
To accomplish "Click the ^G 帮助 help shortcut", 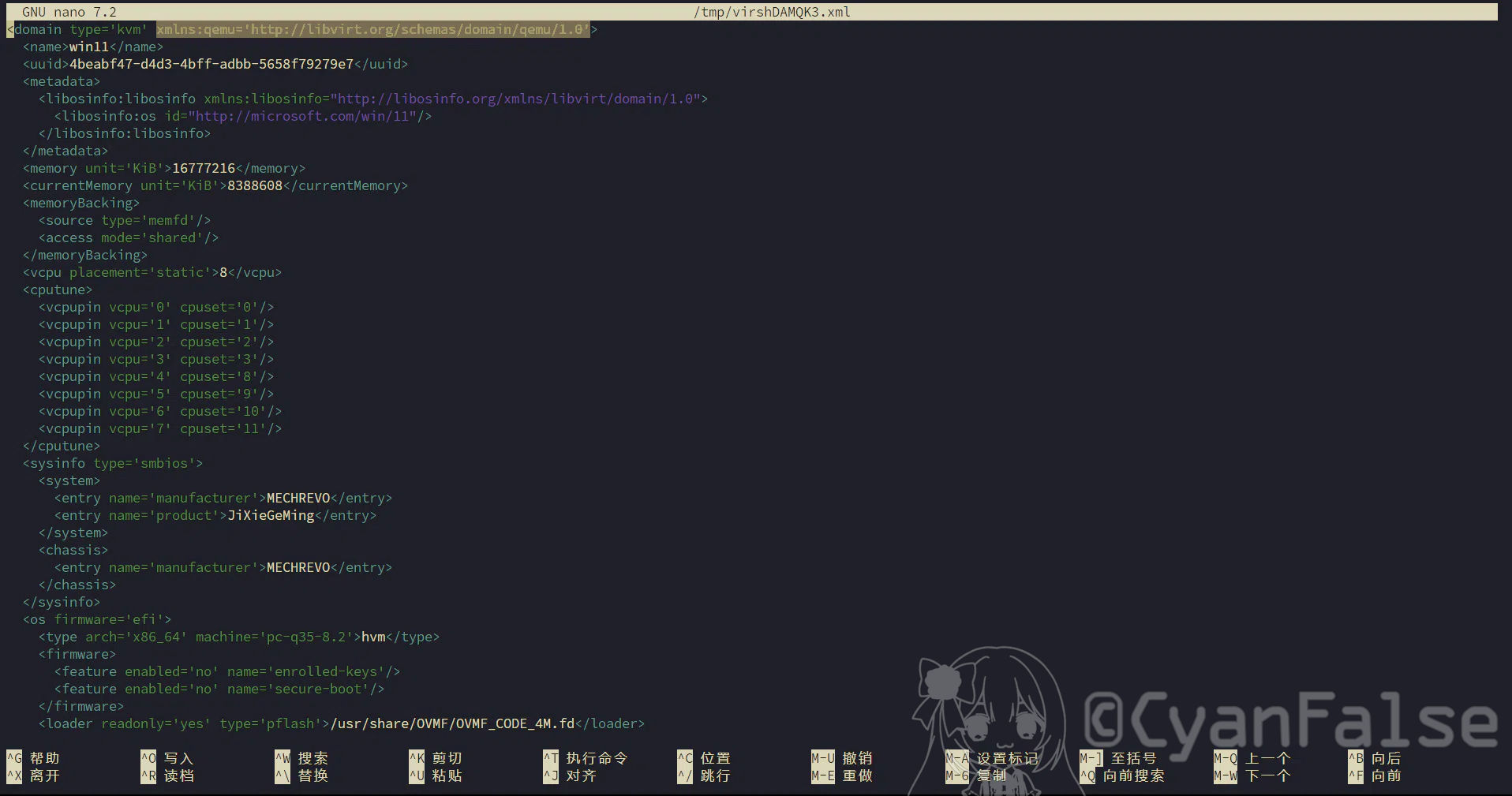I will point(33,758).
